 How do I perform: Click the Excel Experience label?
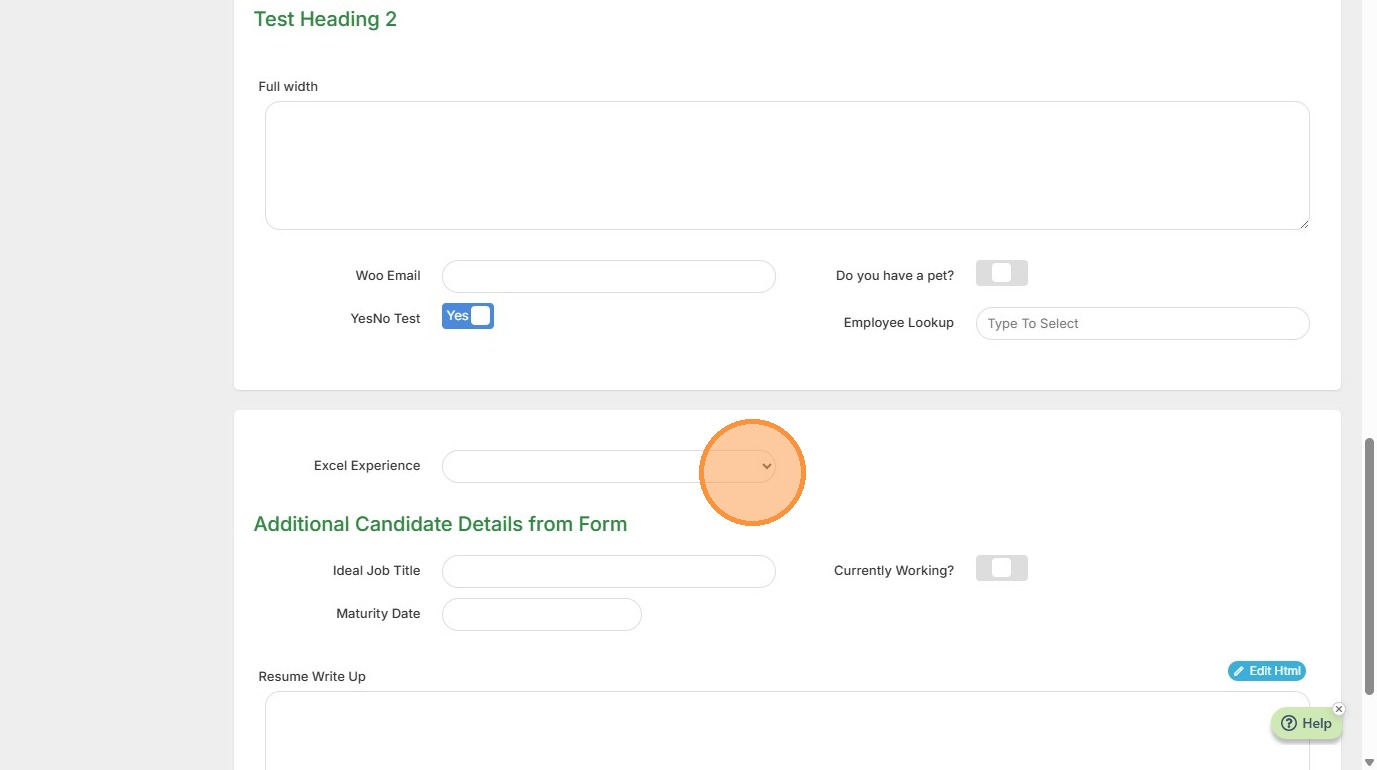pyautogui.click(x=367, y=466)
